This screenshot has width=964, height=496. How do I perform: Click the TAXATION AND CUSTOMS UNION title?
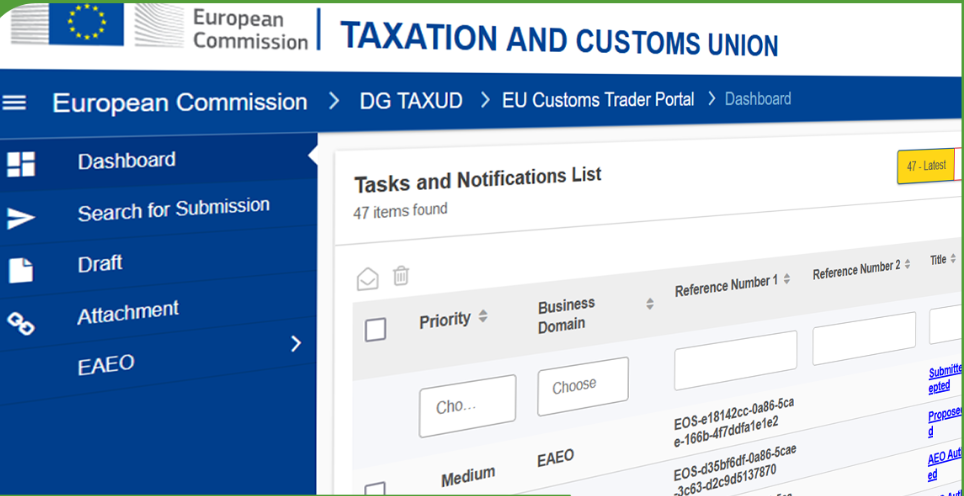559,39
